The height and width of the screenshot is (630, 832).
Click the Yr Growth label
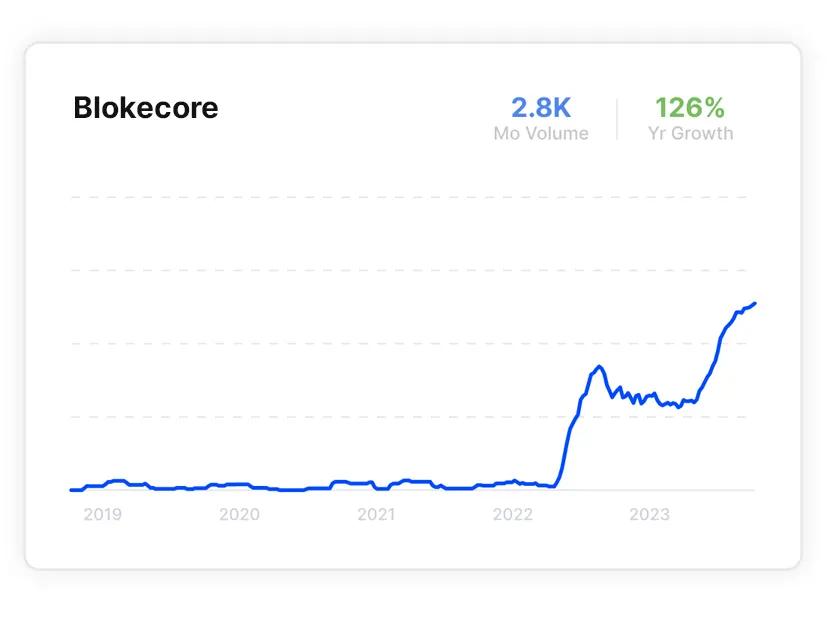click(690, 134)
